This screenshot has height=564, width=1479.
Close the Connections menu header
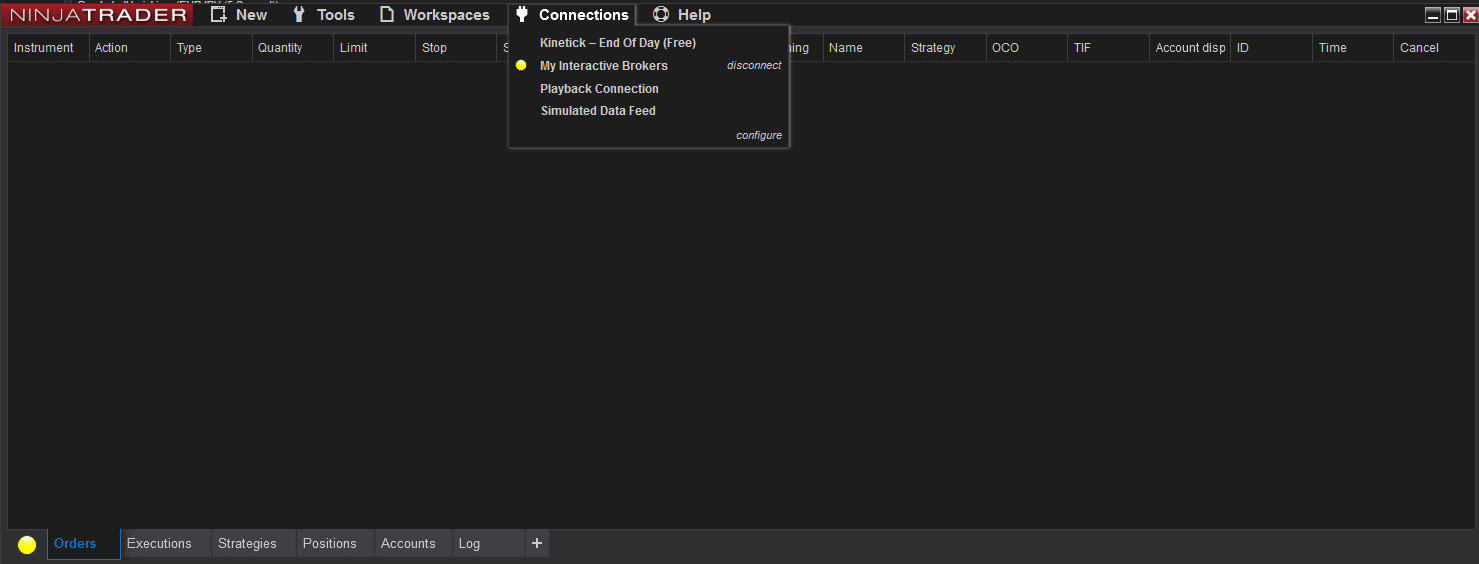pyautogui.click(x=571, y=14)
